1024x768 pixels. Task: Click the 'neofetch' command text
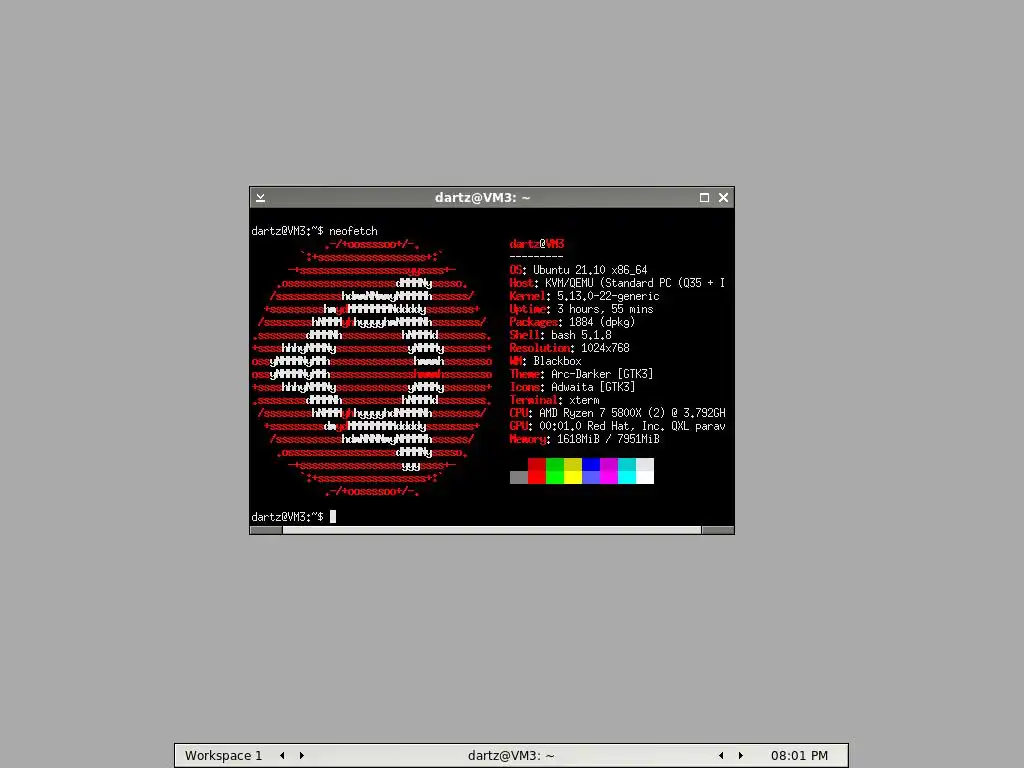(x=353, y=231)
